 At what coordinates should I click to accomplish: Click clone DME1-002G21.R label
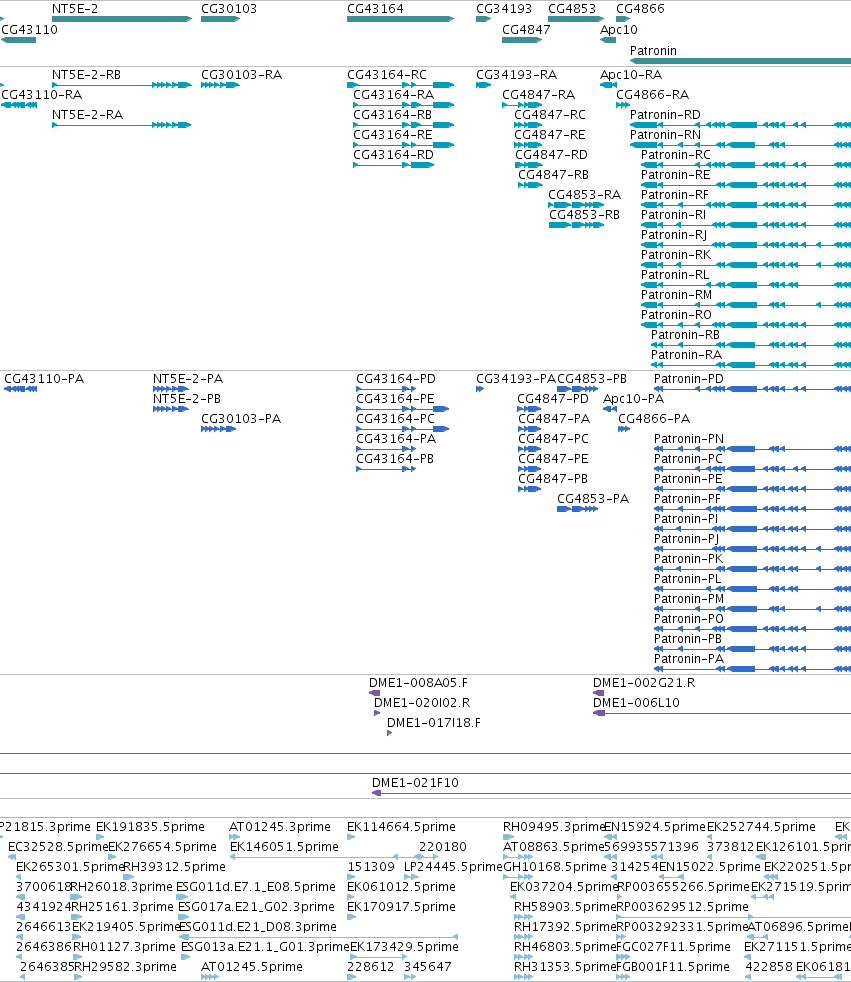644,683
